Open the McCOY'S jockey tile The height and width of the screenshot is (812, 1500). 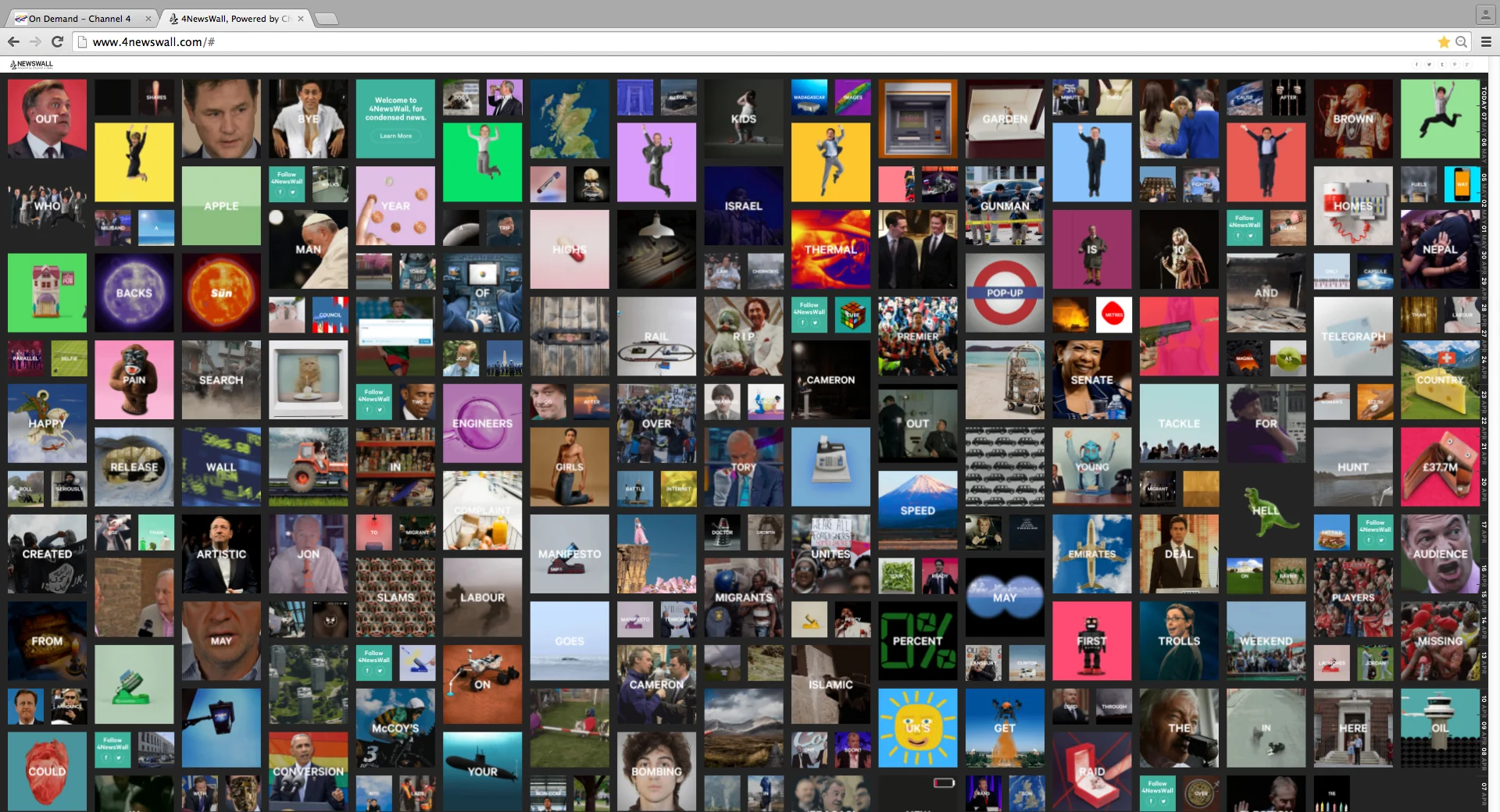(395, 728)
